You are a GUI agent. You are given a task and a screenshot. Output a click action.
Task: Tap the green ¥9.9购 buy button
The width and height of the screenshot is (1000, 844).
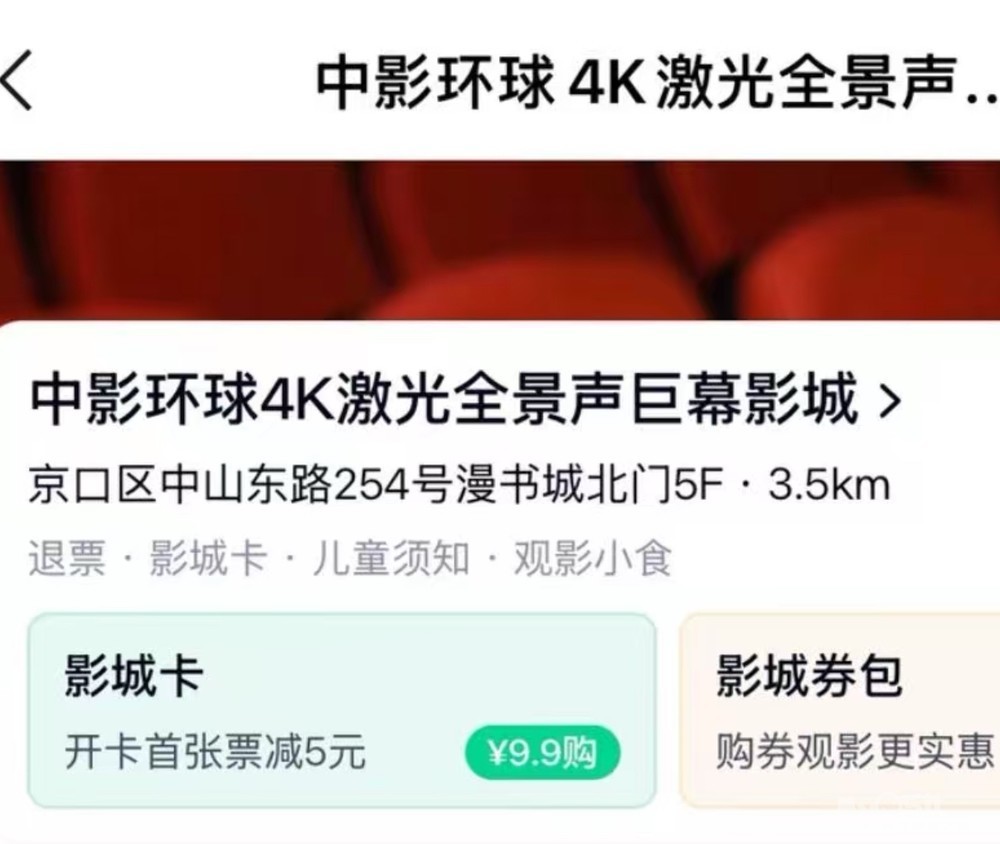[542, 753]
